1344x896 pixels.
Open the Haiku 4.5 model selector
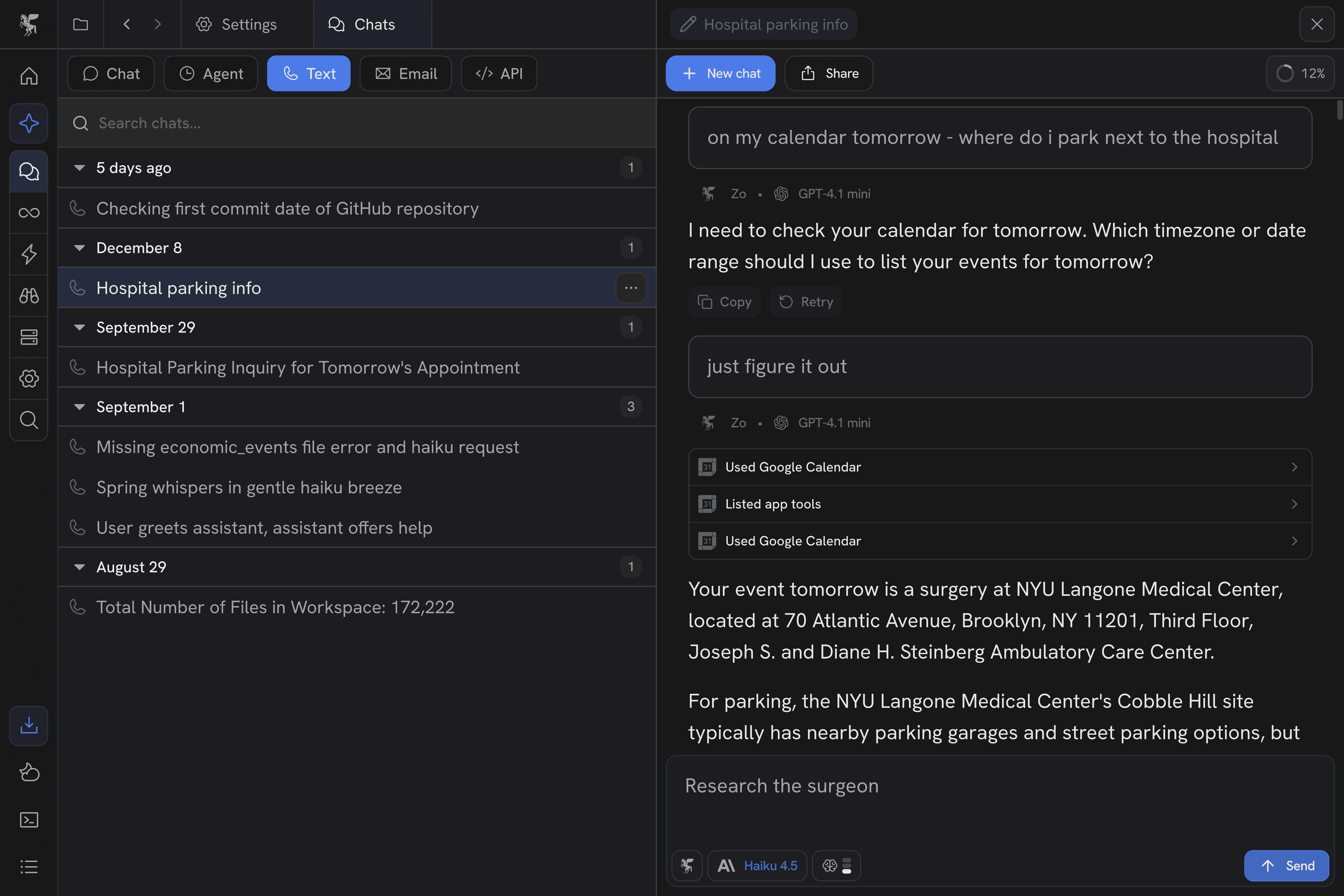pyautogui.click(x=757, y=866)
